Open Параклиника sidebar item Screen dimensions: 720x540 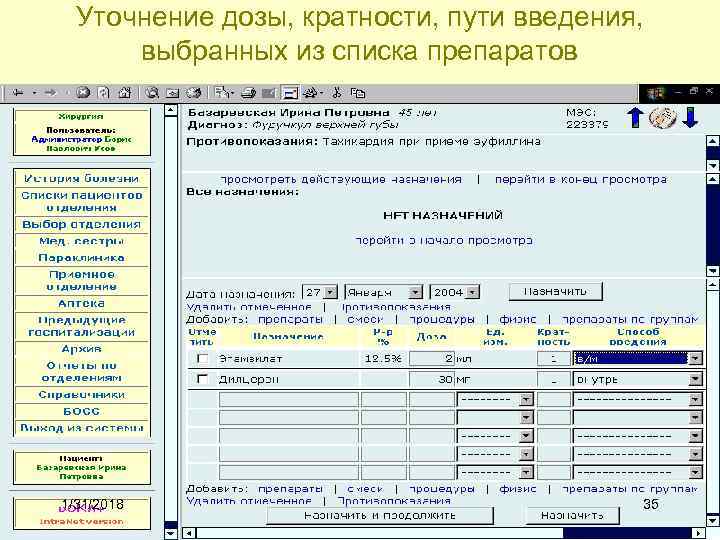click(82, 258)
